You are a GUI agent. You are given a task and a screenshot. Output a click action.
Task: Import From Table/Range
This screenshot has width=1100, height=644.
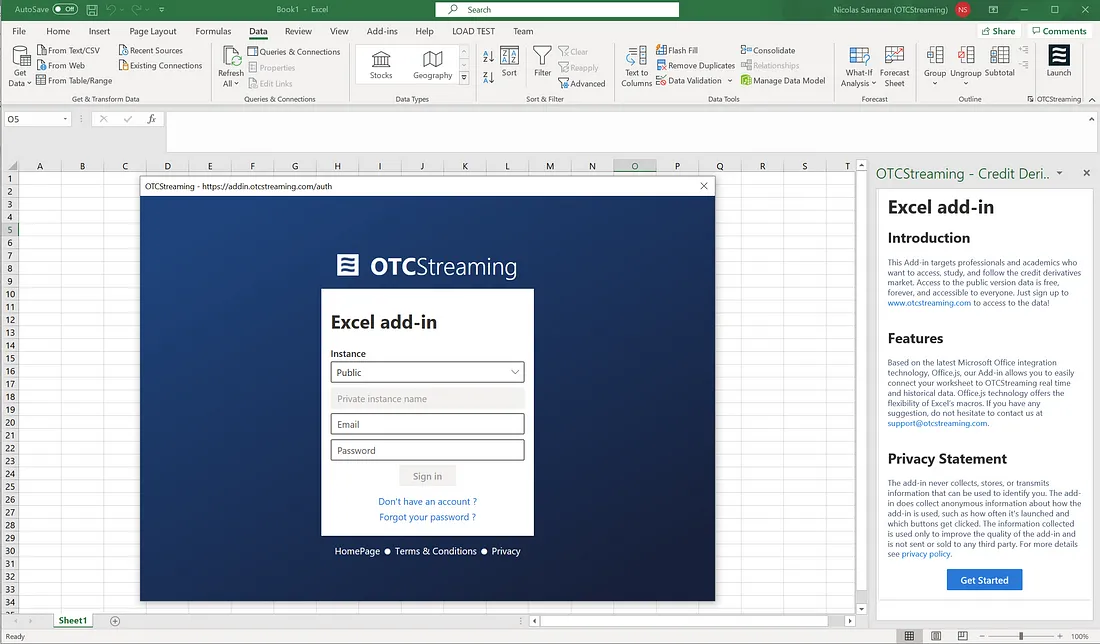pos(74,81)
